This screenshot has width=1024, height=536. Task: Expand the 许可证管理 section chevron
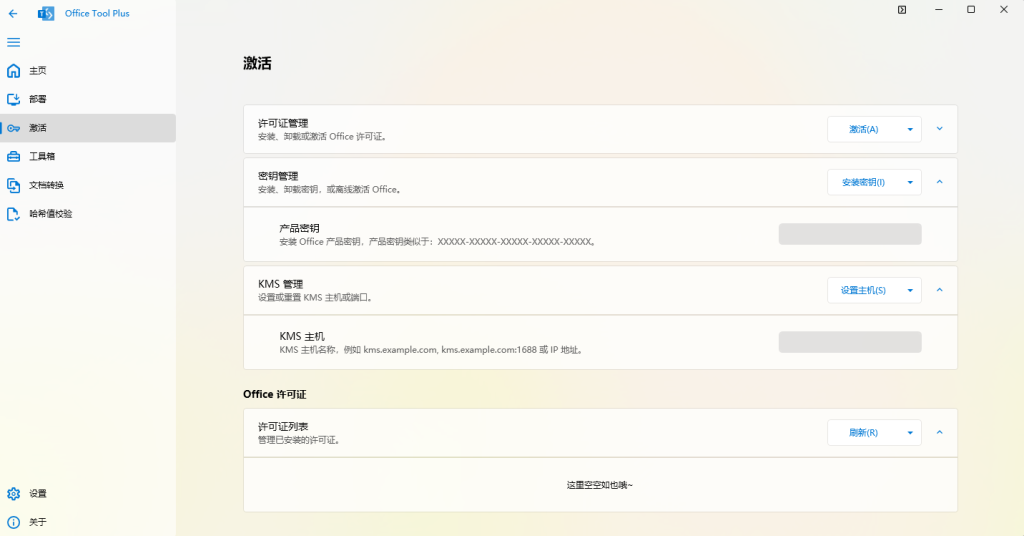(x=940, y=129)
